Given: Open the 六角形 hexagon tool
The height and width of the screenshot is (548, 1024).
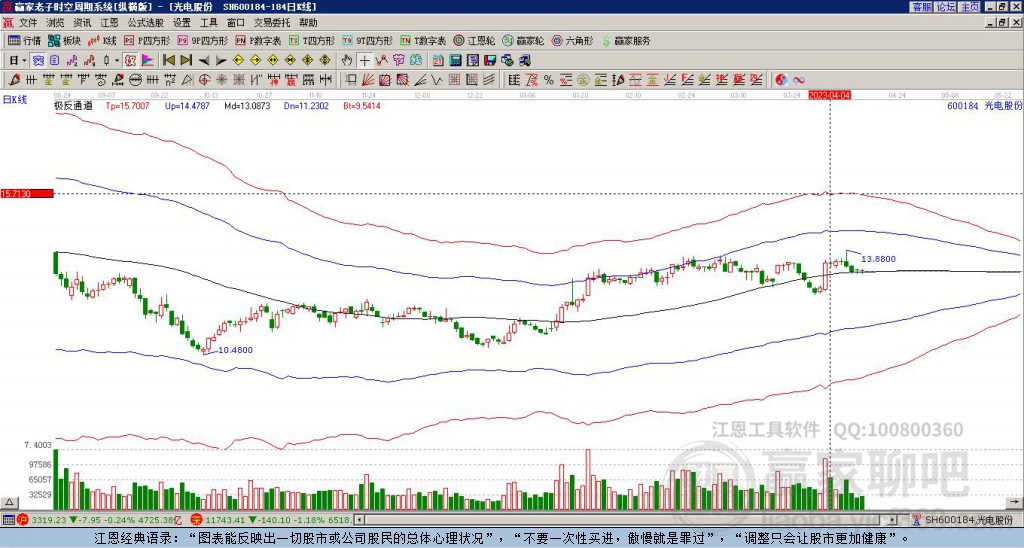Looking at the screenshot, I should [573, 40].
